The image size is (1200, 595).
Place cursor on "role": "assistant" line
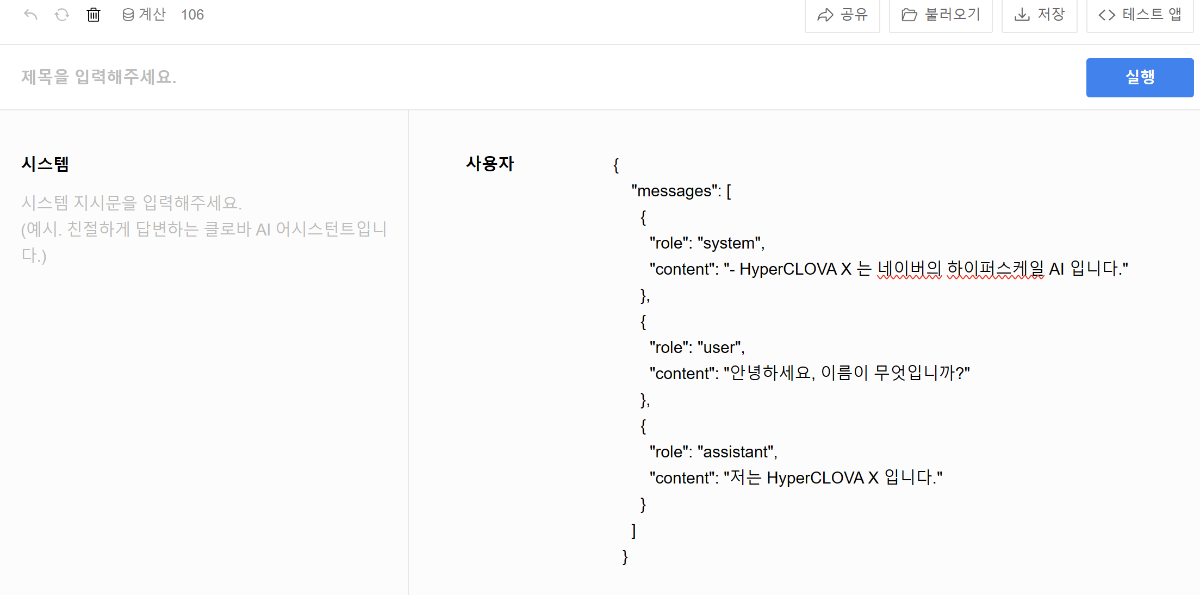tap(713, 452)
